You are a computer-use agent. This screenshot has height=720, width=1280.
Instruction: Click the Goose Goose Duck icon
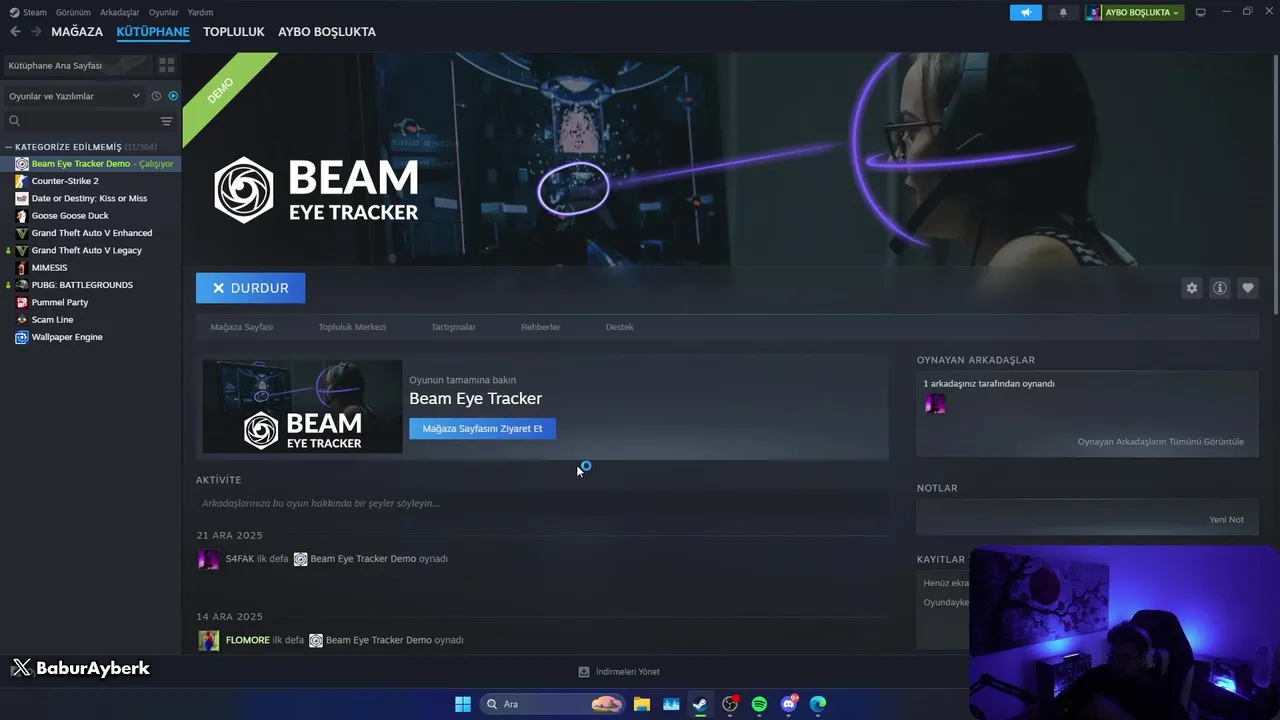click(x=22, y=216)
